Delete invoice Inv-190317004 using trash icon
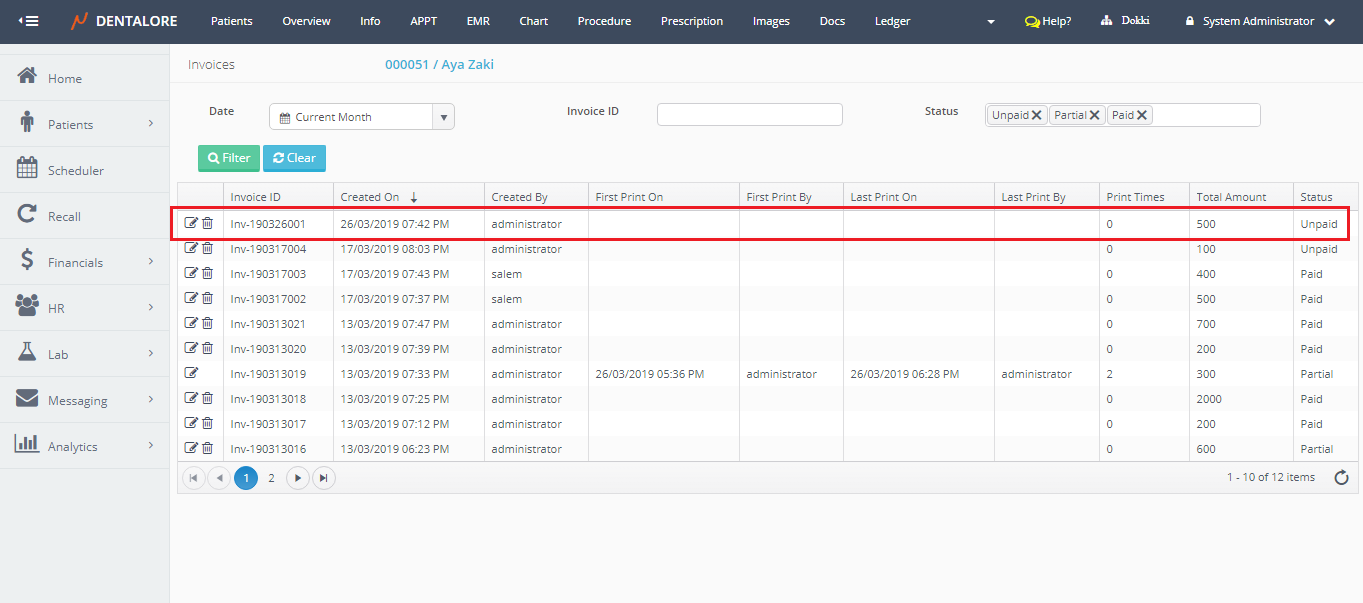1363x603 pixels. pos(207,249)
